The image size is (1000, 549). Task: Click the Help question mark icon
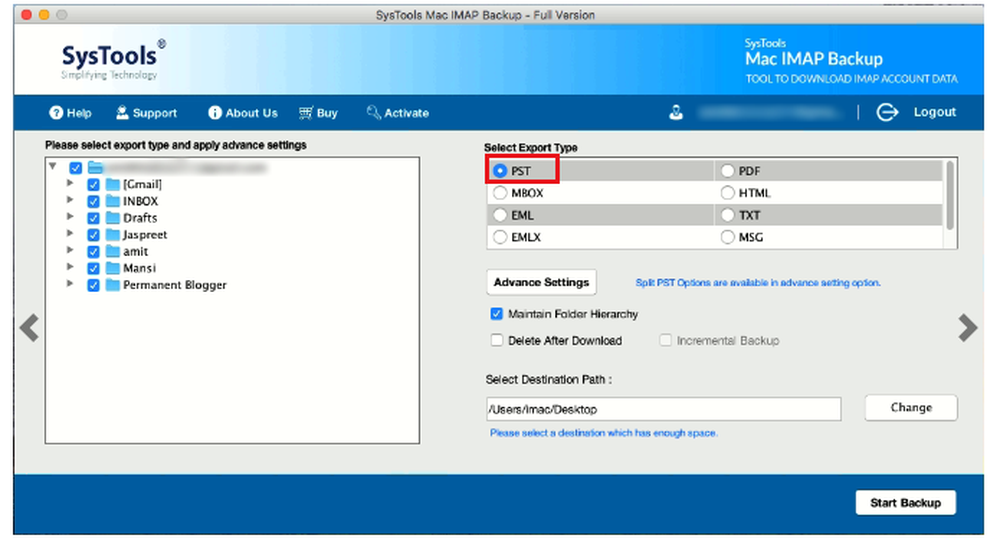click(56, 113)
